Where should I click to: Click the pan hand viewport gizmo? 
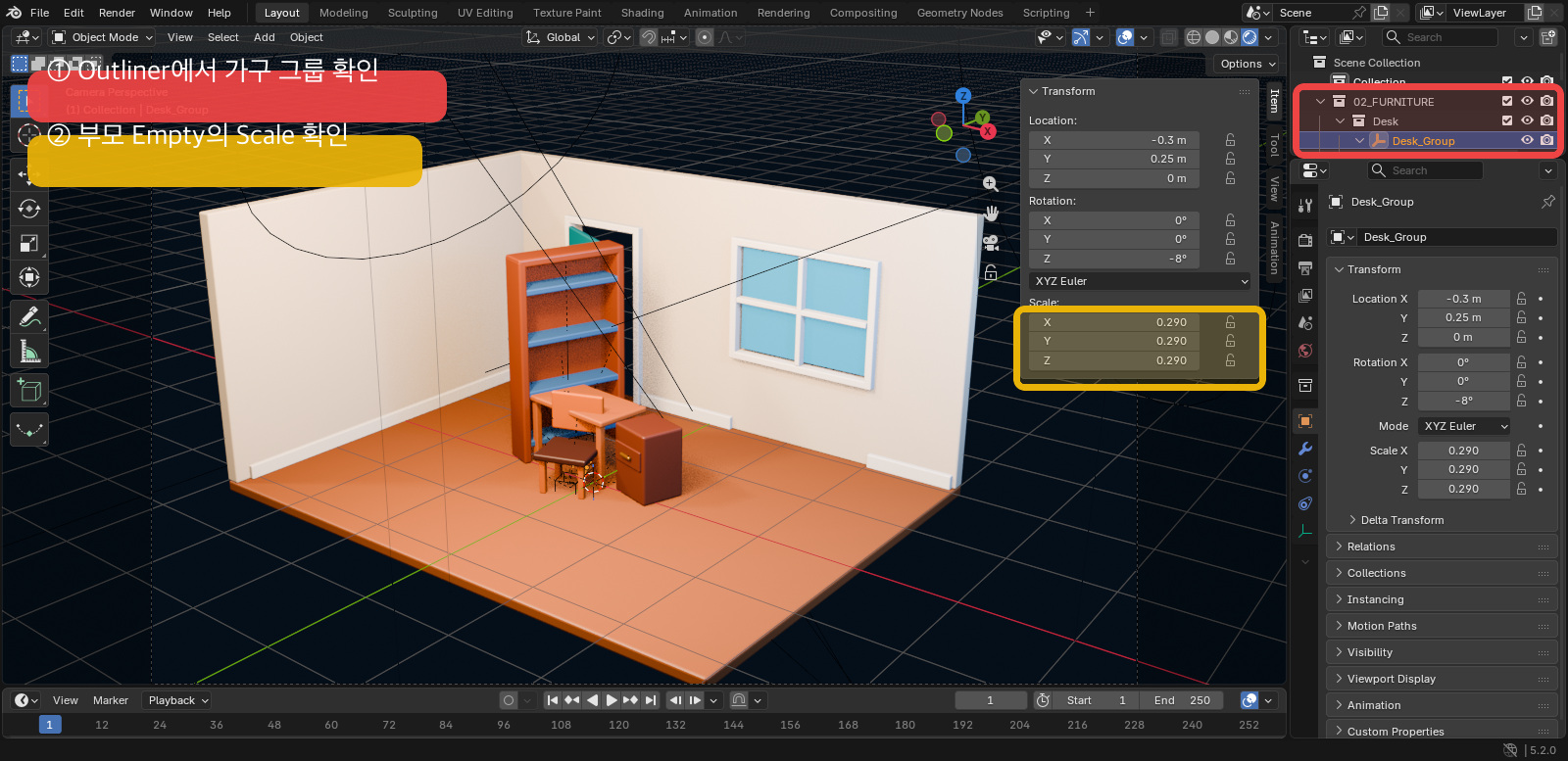(x=991, y=214)
